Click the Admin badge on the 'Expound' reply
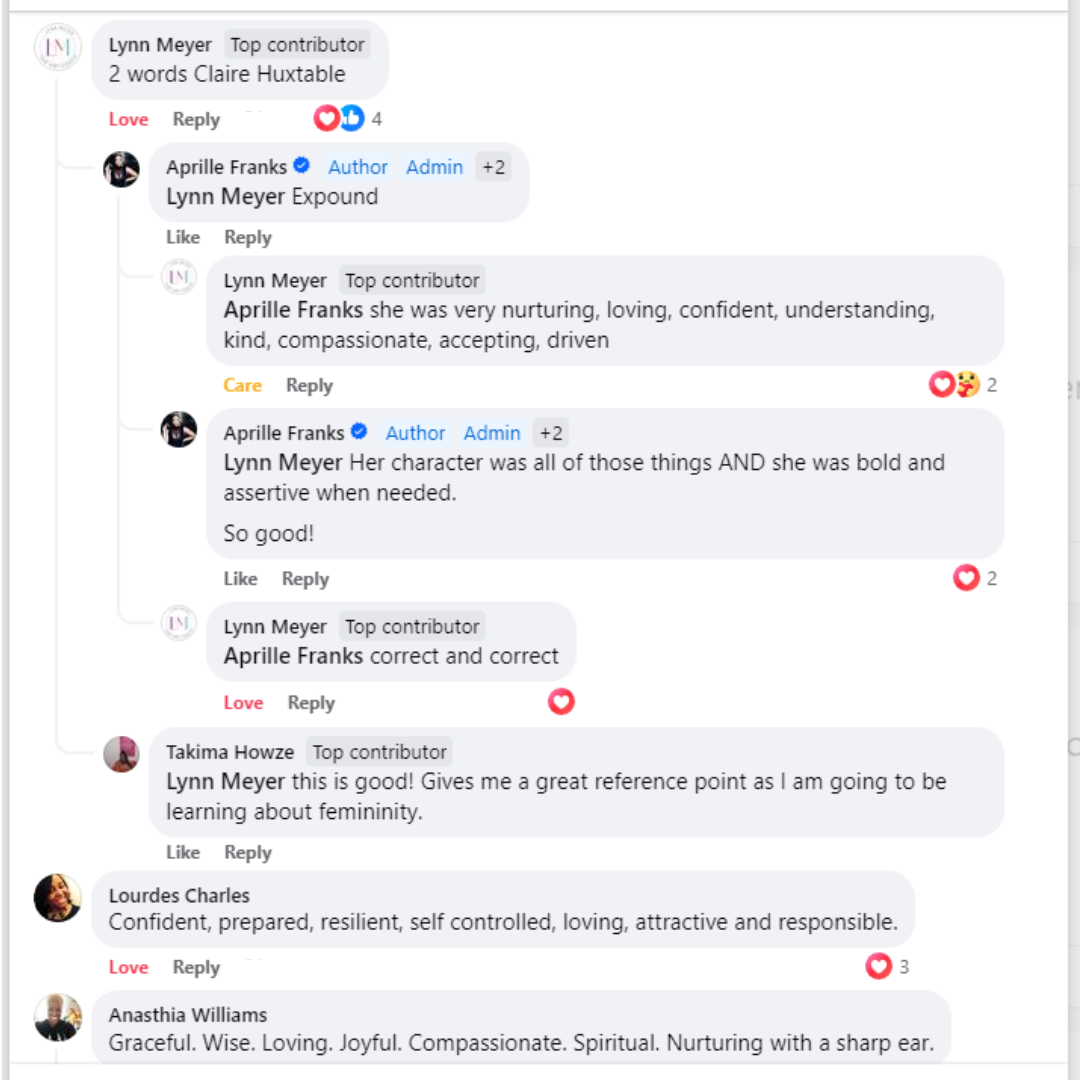The height and width of the screenshot is (1080, 1080). (434, 167)
